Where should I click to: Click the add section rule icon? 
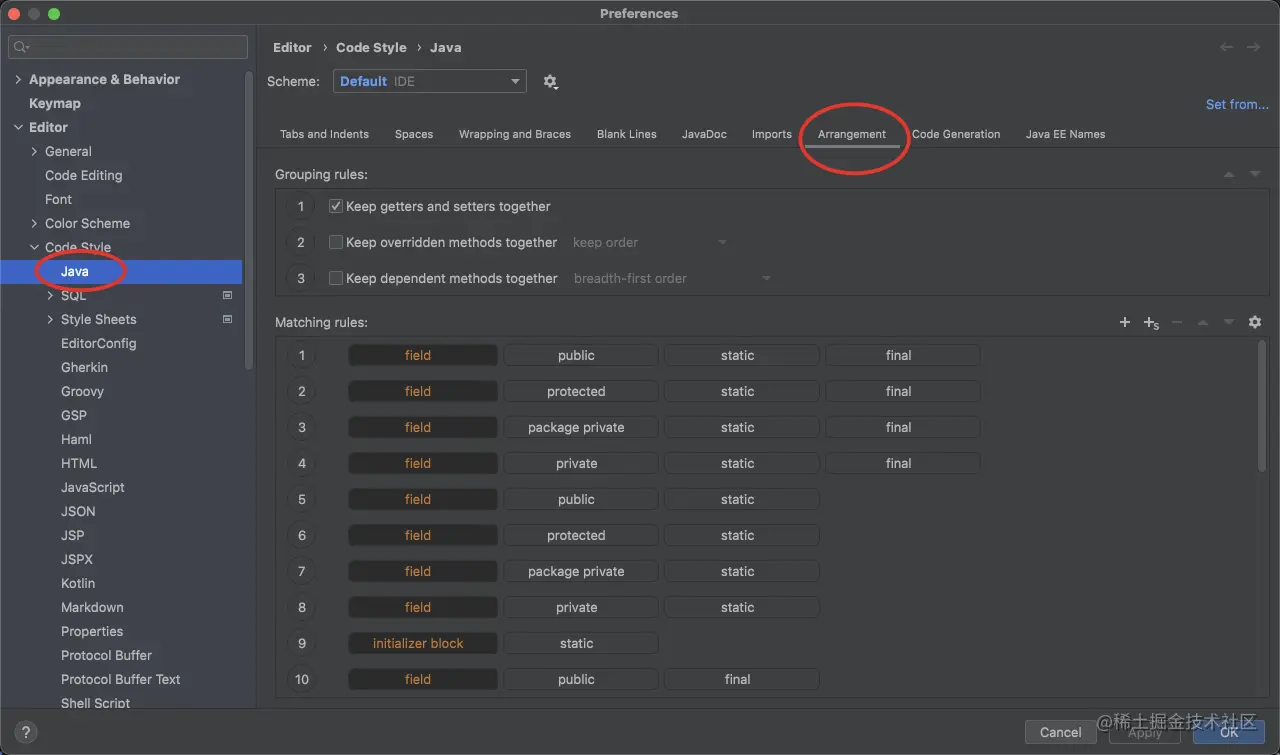coord(1151,322)
